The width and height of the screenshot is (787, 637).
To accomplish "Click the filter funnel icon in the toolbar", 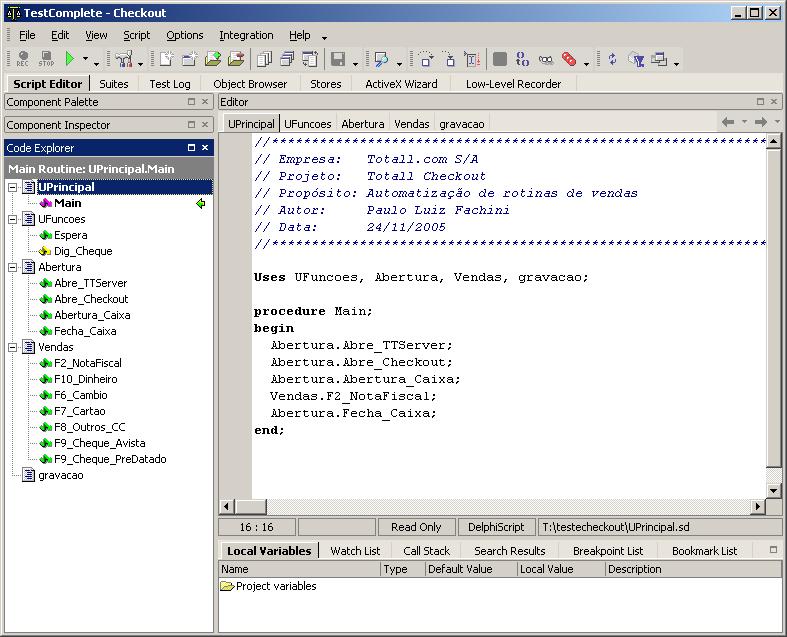I will (636, 60).
